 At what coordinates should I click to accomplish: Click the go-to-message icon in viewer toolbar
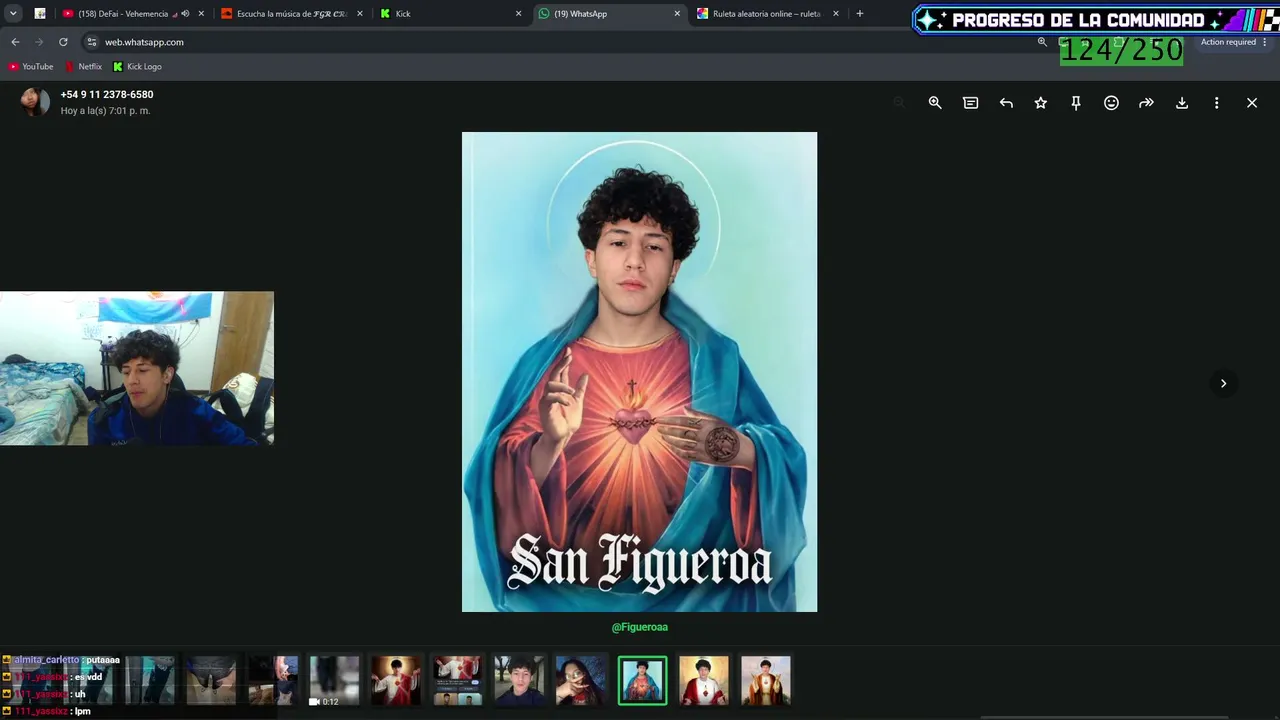(970, 103)
